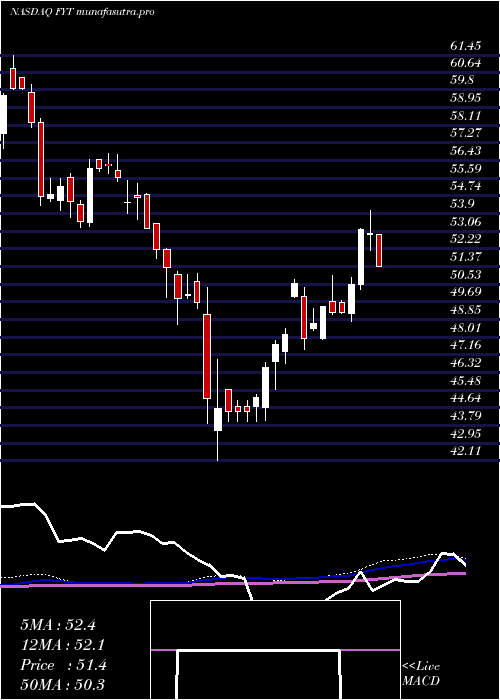This screenshot has width=500, height=700.
Task: Select the 58.11 price axis label
Action: pos(466,116)
